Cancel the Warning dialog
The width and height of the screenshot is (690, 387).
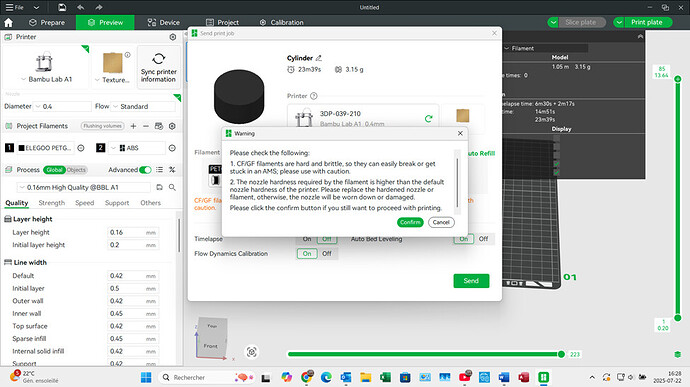click(441, 222)
